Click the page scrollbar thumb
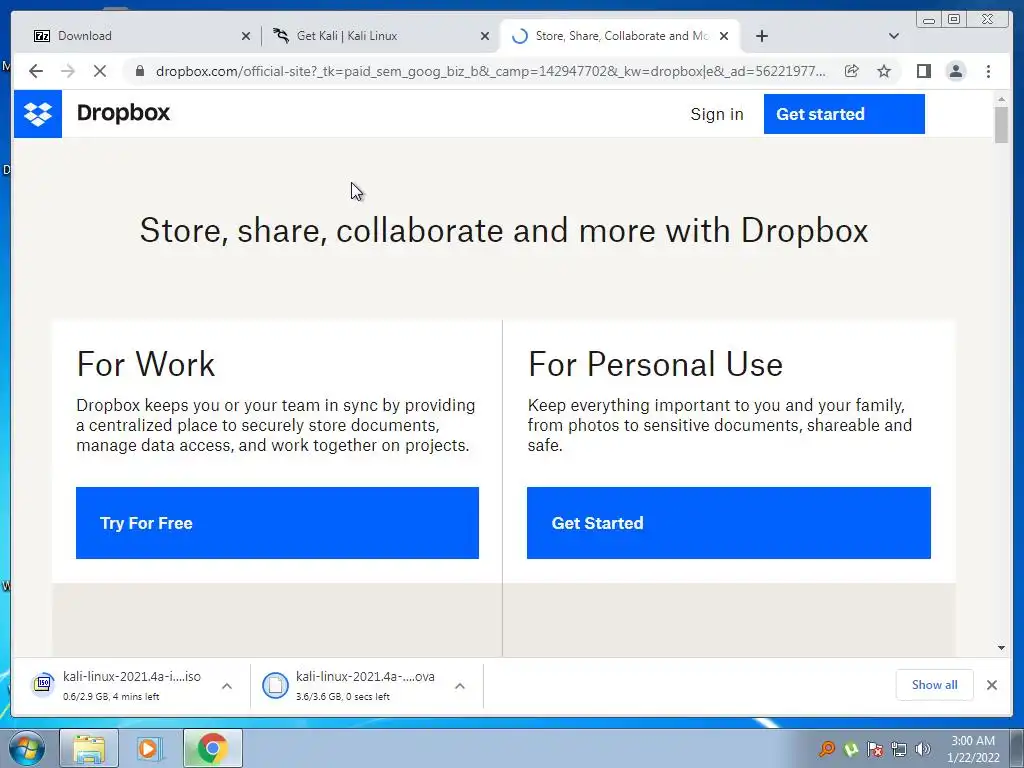This screenshot has width=1024, height=768. (x=1001, y=124)
